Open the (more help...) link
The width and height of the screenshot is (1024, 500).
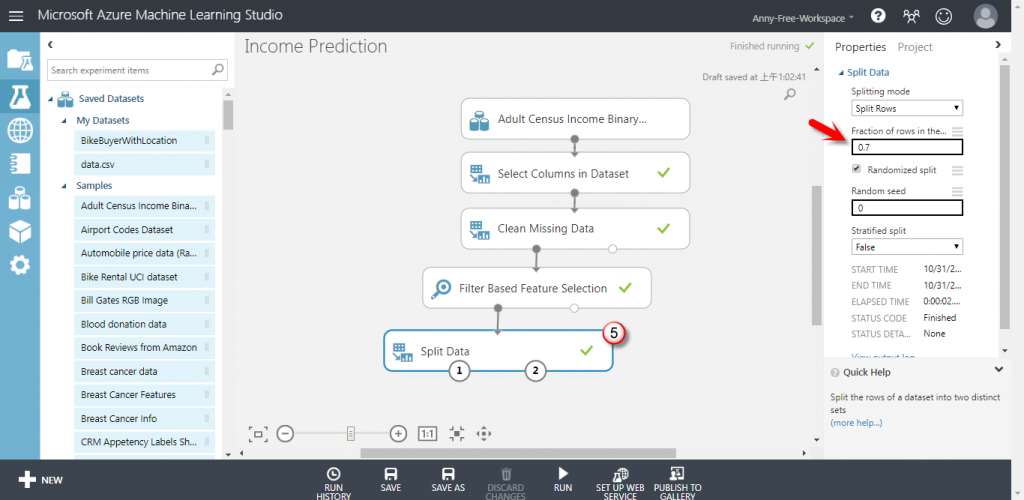(856, 423)
